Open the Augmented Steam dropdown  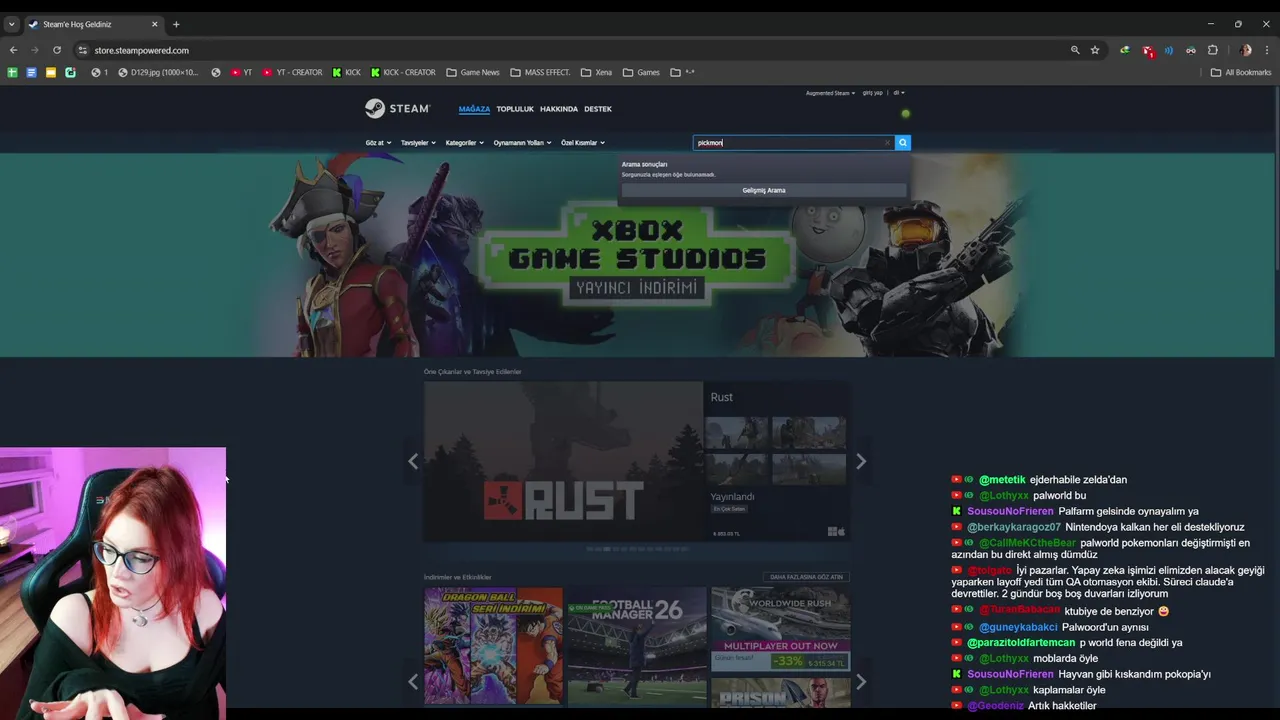[x=831, y=93]
